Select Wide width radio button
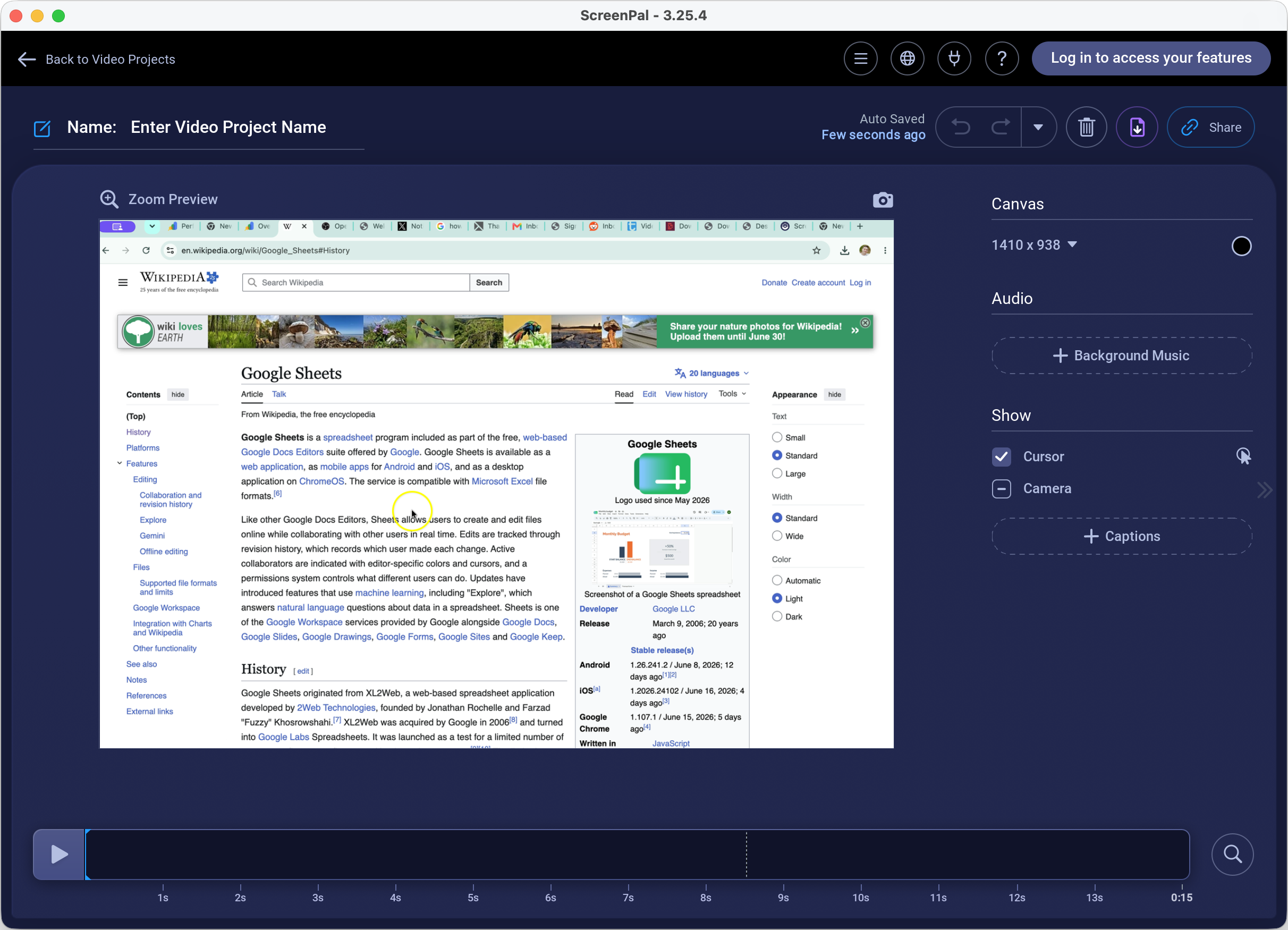This screenshot has width=1288, height=930. pyautogui.click(x=777, y=536)
